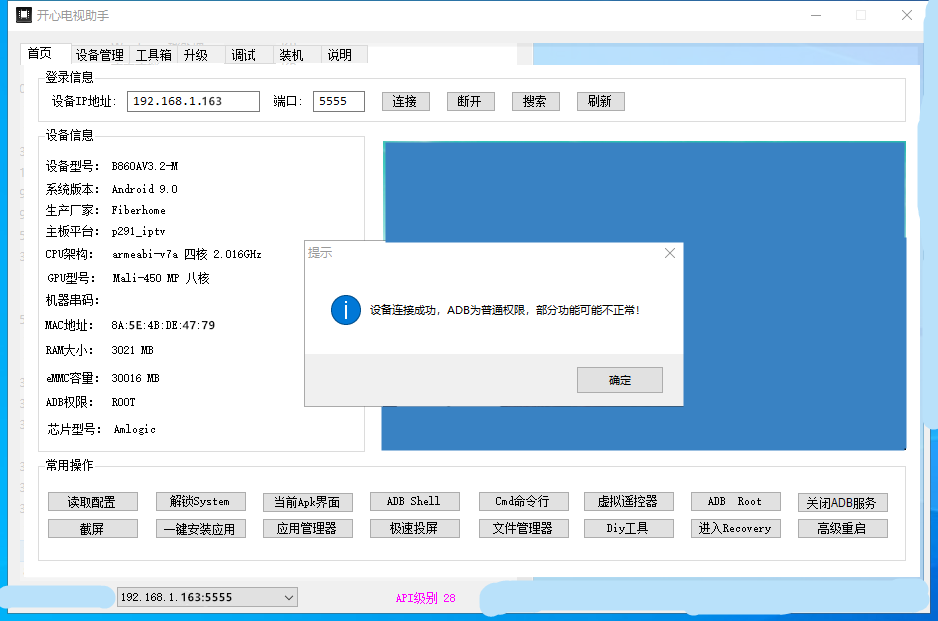Click the 开心电视助手 app icon in title bar

[24, 15]
